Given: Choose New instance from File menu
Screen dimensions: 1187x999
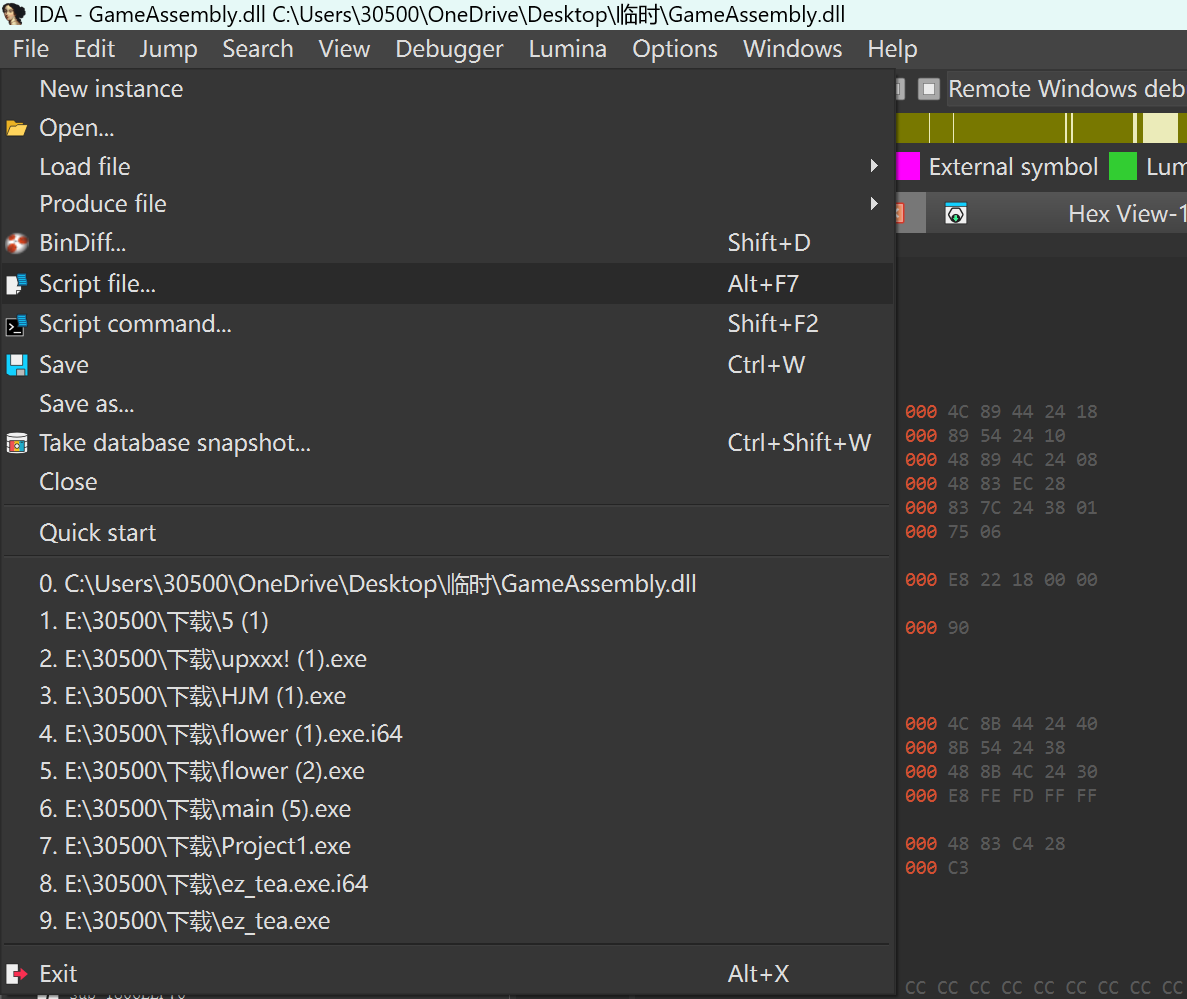Looking at the screenshot, I should coord(447,89).
